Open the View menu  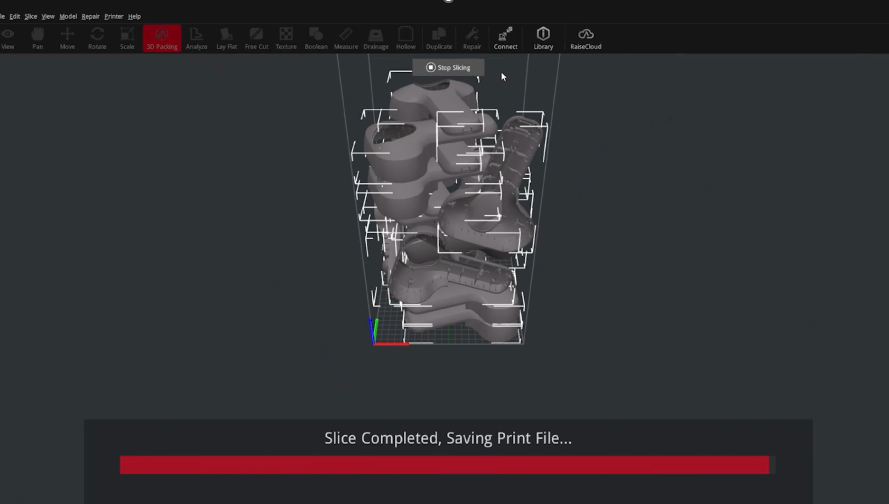point(48,16)
